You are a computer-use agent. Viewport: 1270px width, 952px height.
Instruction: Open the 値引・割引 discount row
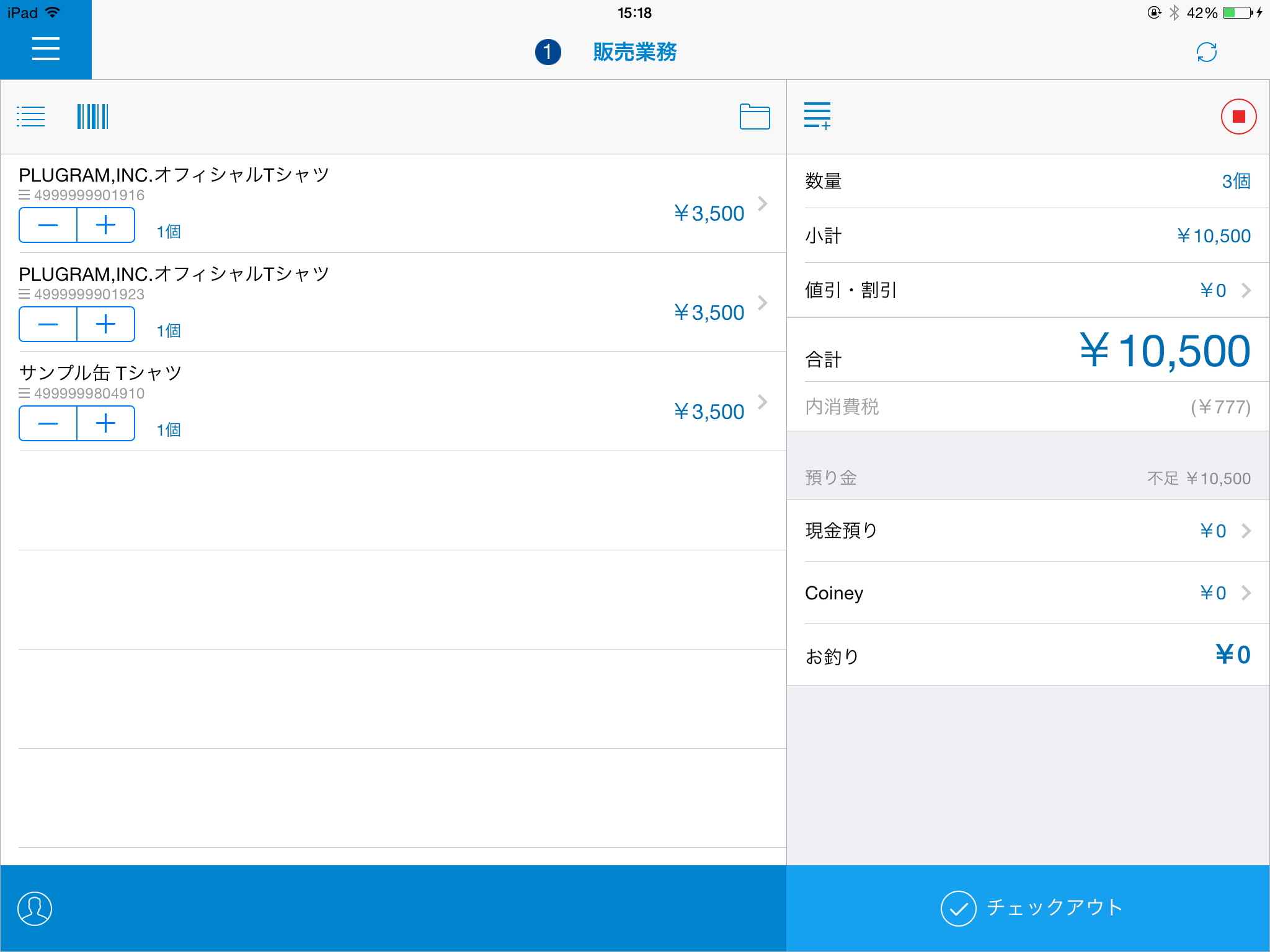(1028, 290)
